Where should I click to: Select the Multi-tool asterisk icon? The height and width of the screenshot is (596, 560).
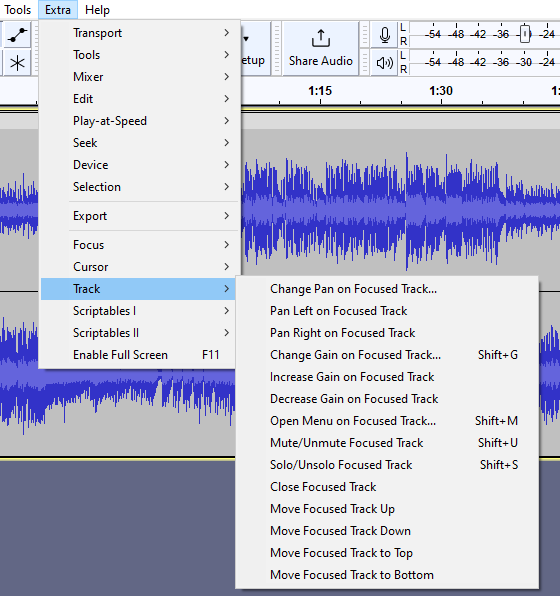click(x=17, y=63)
